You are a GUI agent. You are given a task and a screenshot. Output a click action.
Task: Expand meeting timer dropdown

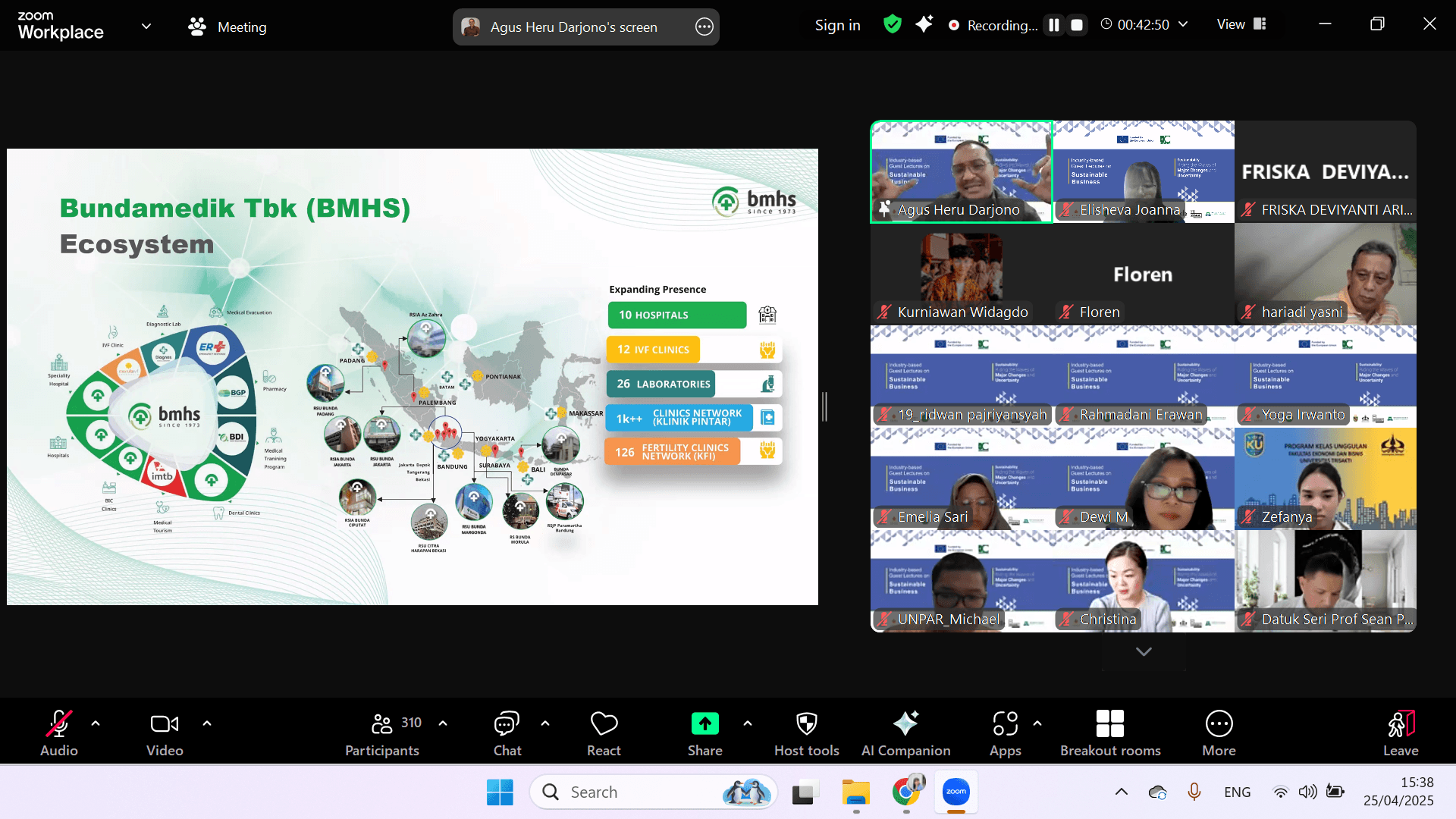point(1183,24)
